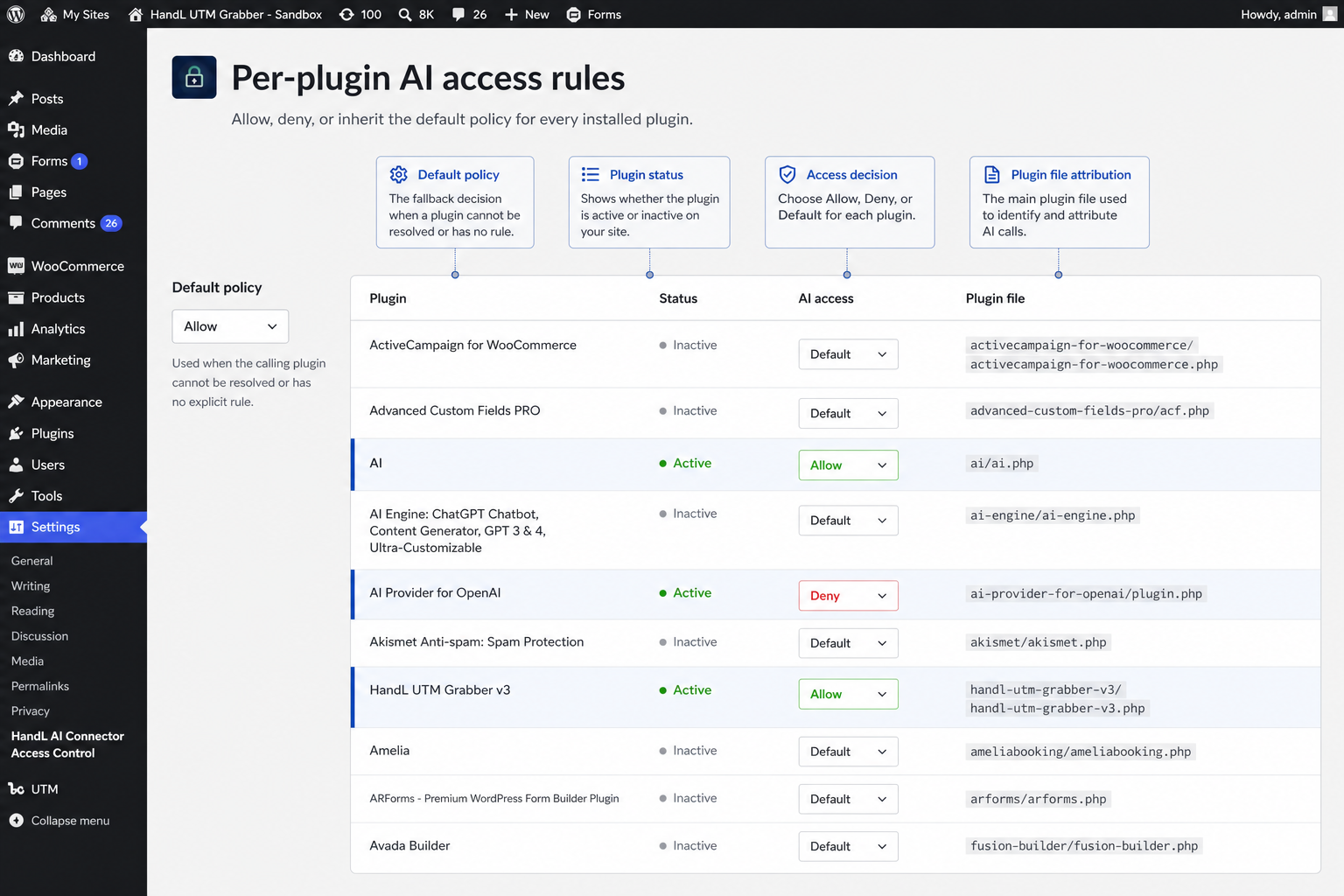Screen dimensions: 1344x896
Task: Click the Plugin file attribution info card
Action: 1060,202
